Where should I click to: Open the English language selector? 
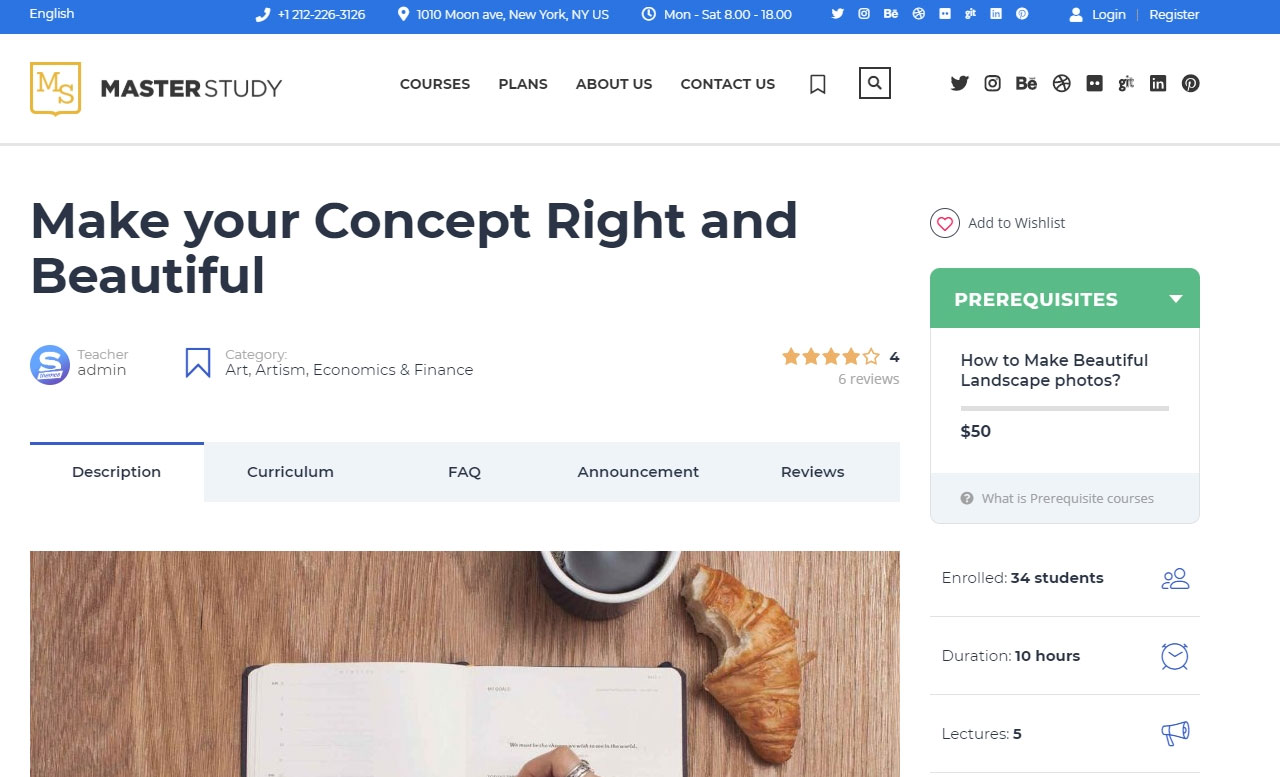pos(52,14)
